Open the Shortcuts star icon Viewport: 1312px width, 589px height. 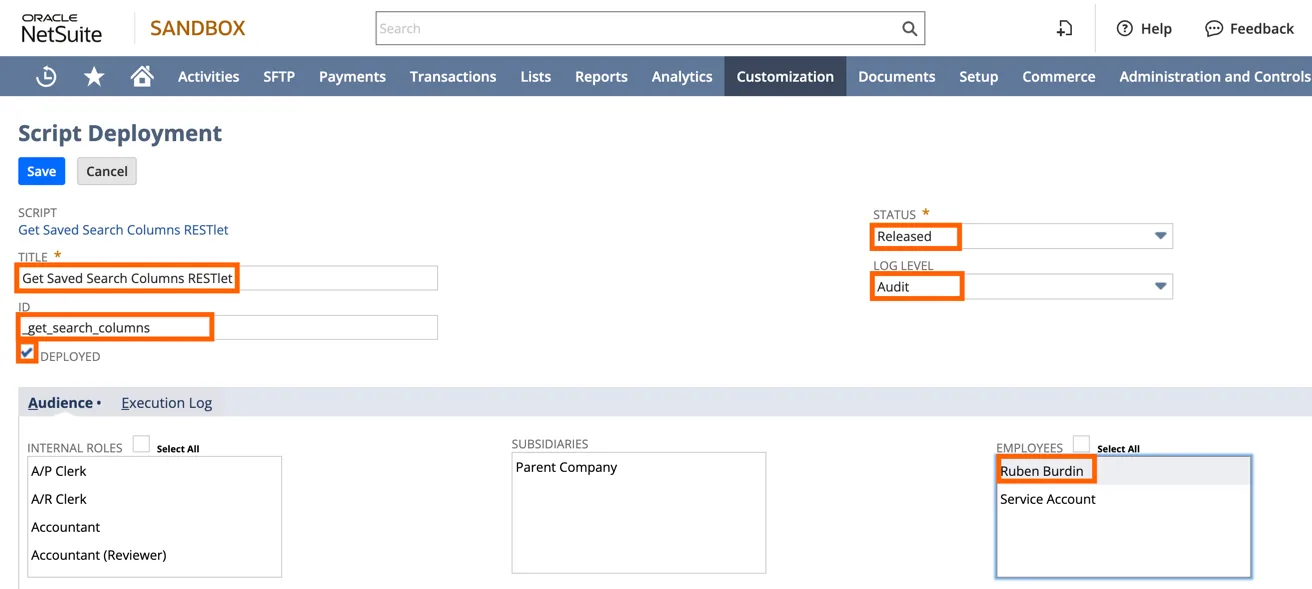pos(94,76)
